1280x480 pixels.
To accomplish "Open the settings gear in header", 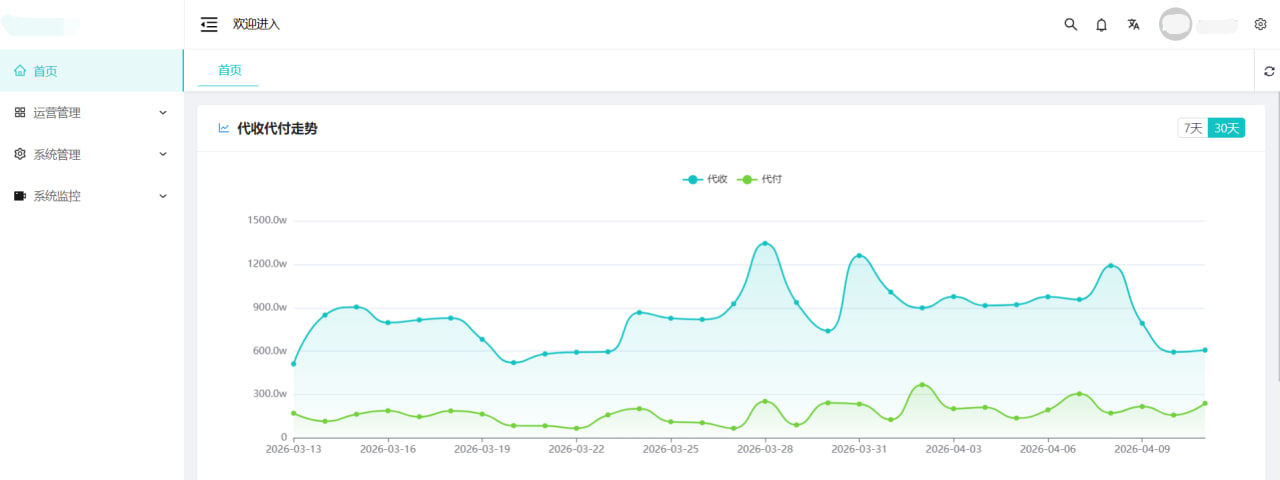I will (x=1260, y=24).
